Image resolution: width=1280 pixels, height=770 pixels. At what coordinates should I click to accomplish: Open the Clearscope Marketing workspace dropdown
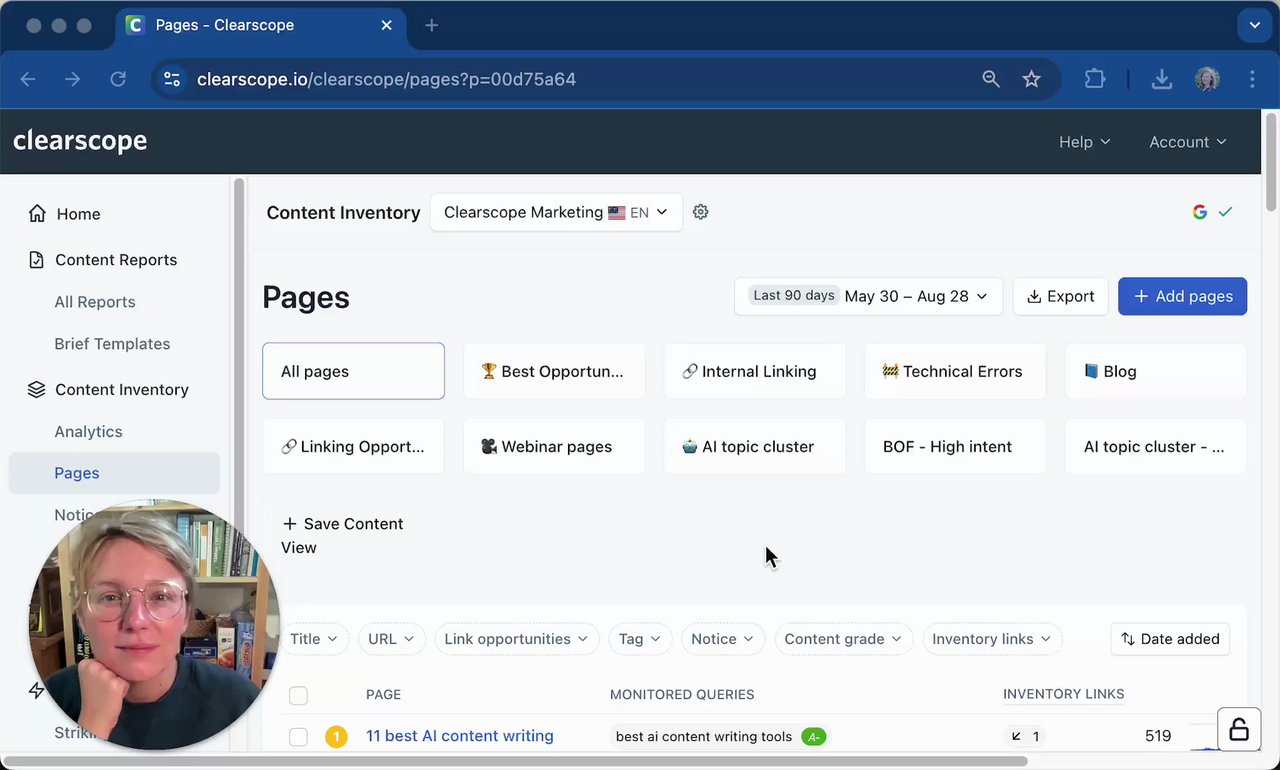[x=556, y=212]
